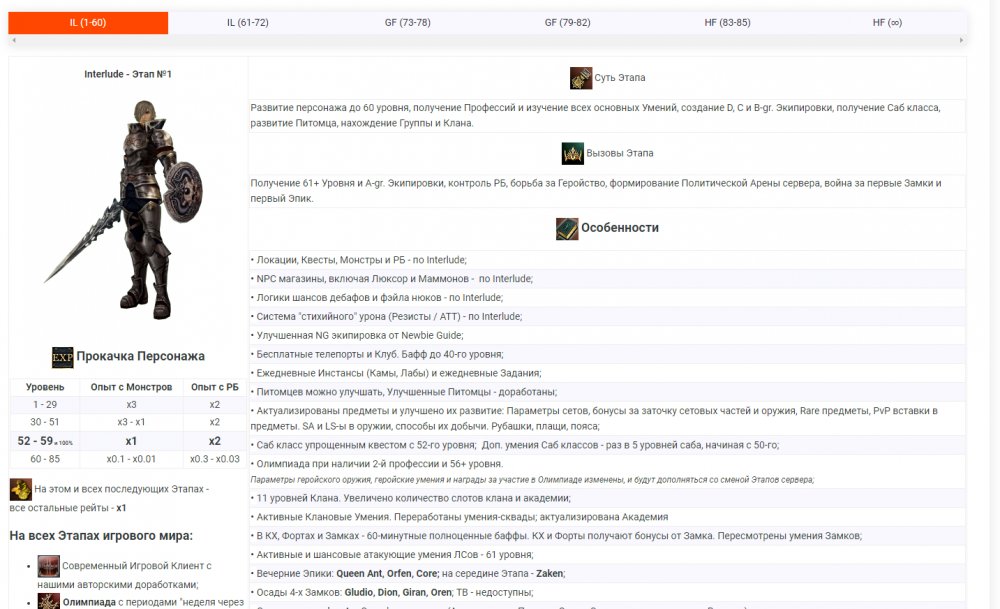
Task: Click the book icon next to Особенности
Action: click(567, 228)
